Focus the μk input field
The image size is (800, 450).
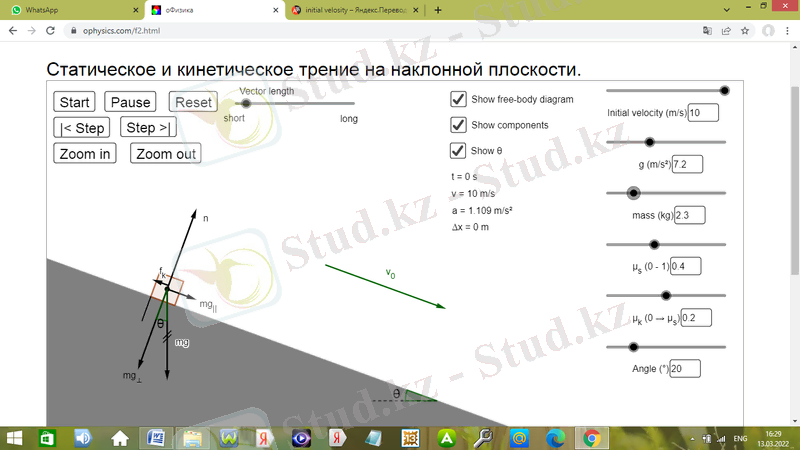(x=696, y=318)
